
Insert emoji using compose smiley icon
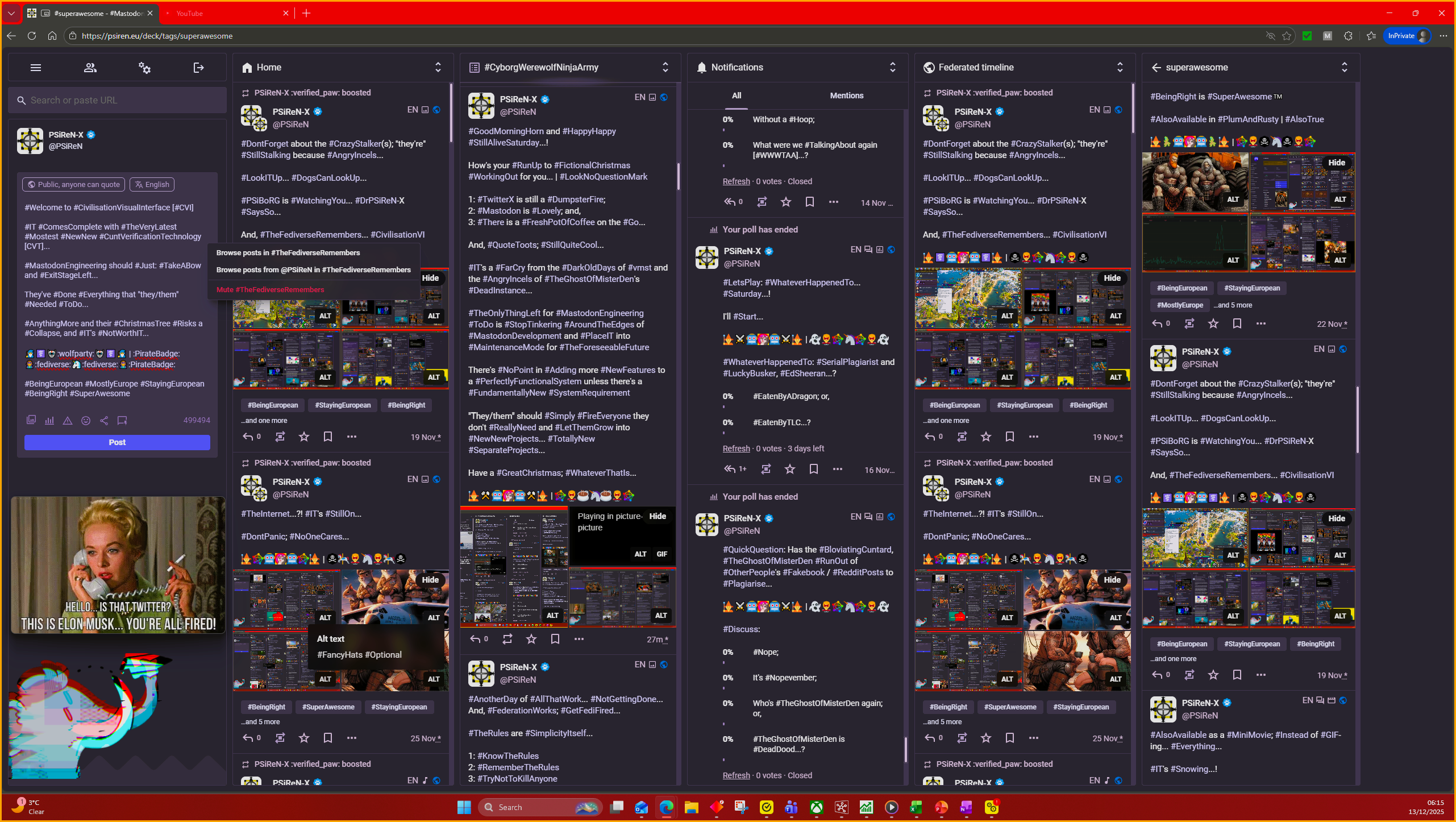point(86,421)
